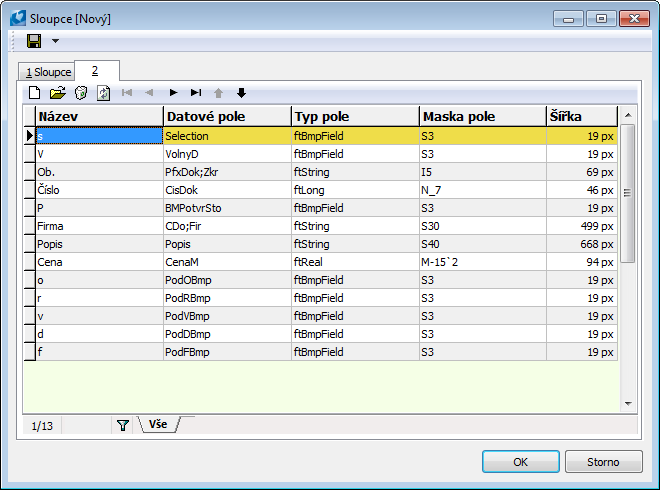Screen dimensions: 660x490
Task: Move row down with black arrow
Action: [x=241, y=93]
